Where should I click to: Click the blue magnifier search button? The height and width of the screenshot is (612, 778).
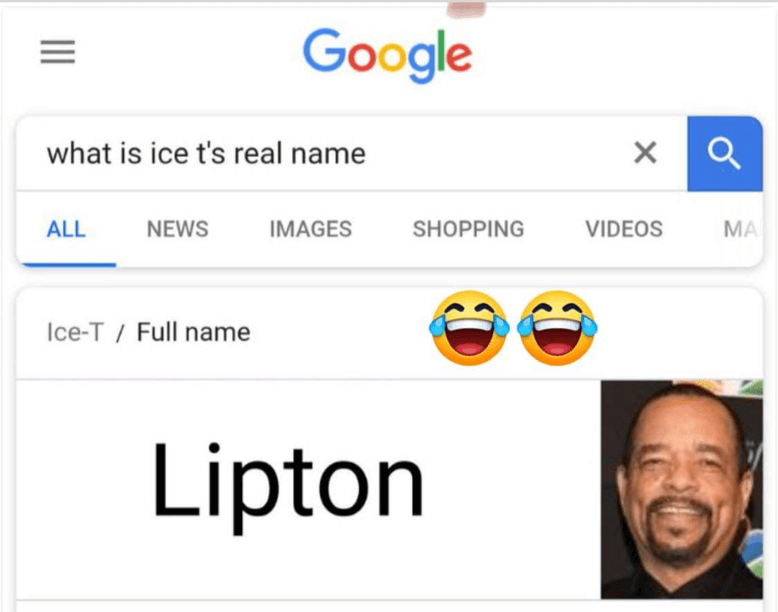point(724,153)
